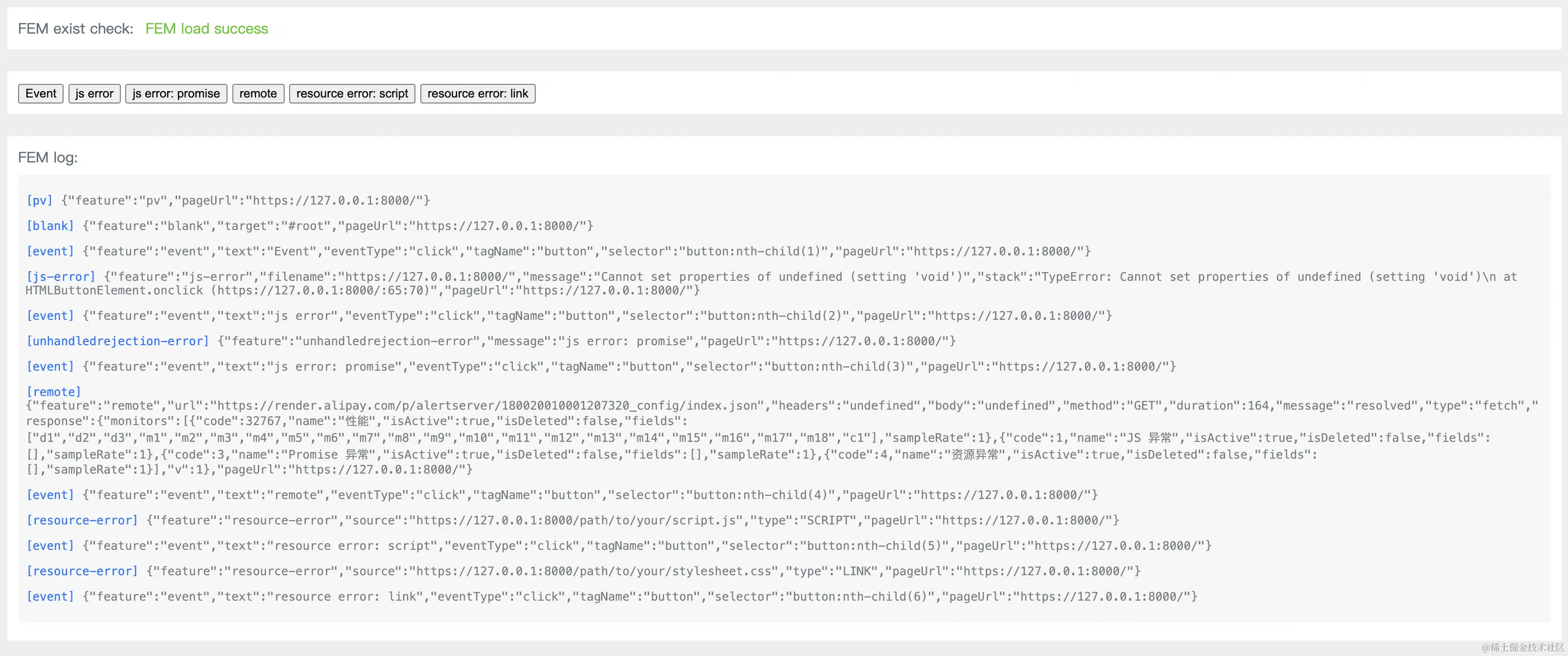Trigger the js error: promise button
Viewport: 1568px width, 656px height.
176,93
